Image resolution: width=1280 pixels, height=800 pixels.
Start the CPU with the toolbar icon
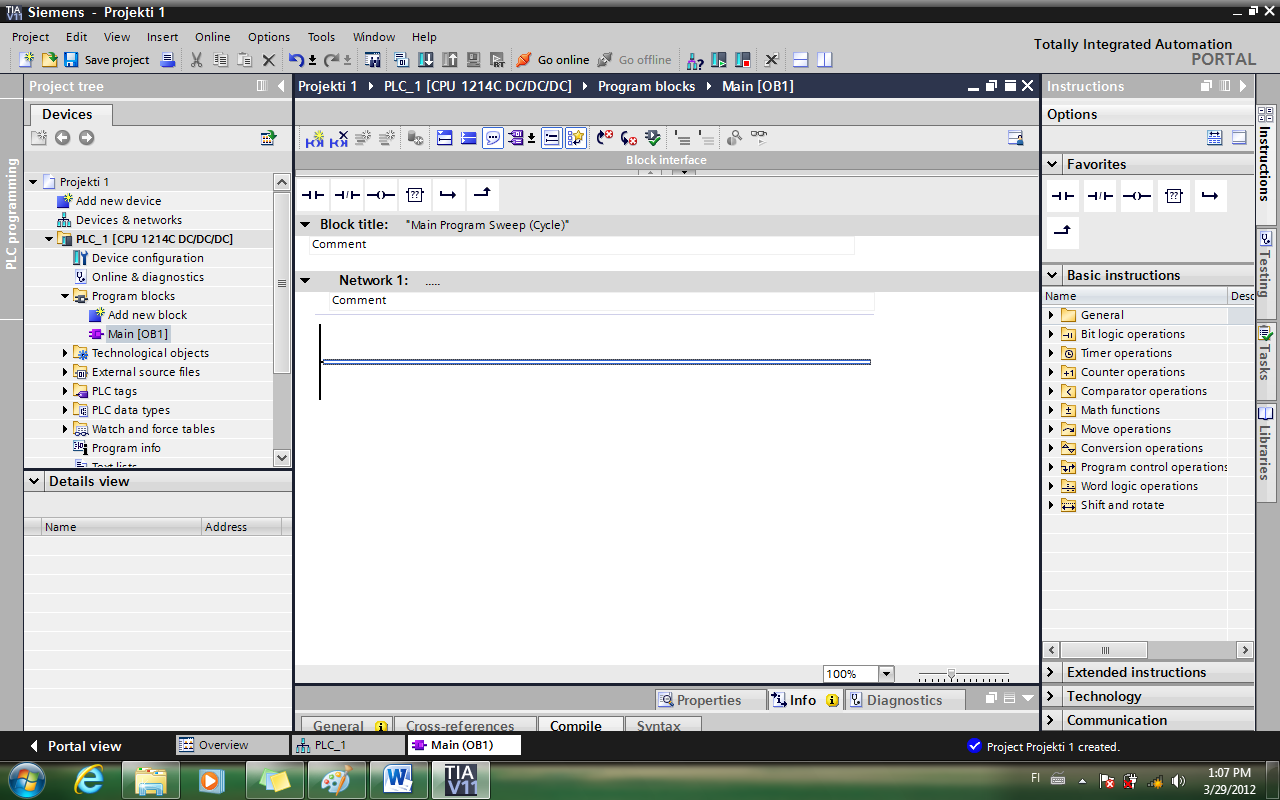point(718,60)
